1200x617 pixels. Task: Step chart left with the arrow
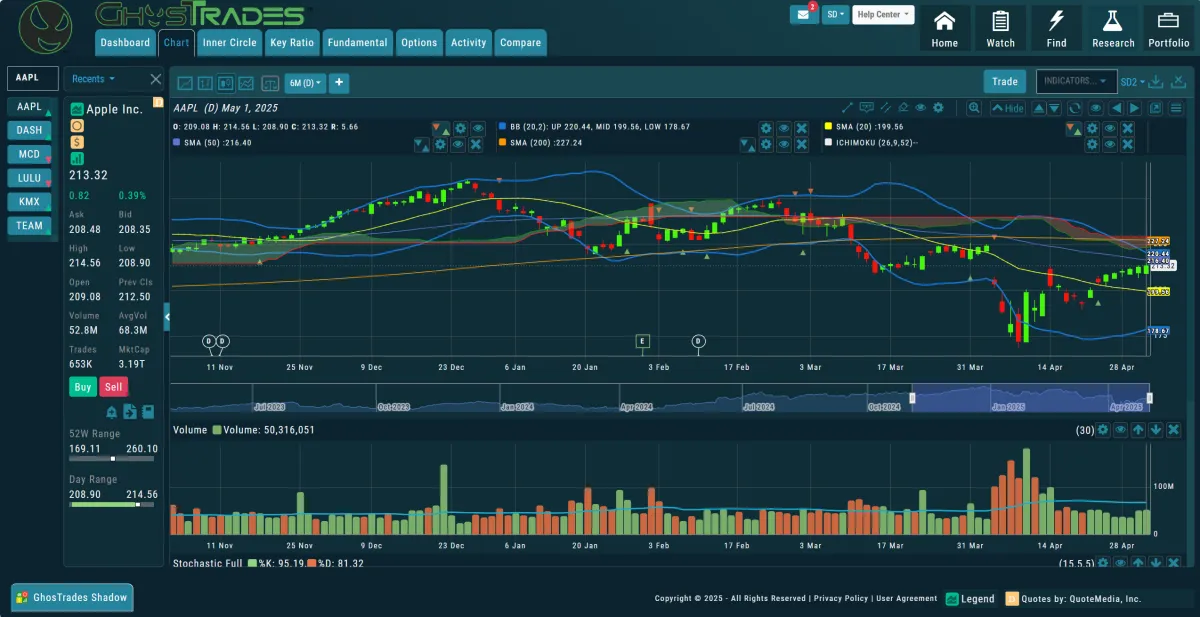pyautogui.click(x=1116, y=108)
